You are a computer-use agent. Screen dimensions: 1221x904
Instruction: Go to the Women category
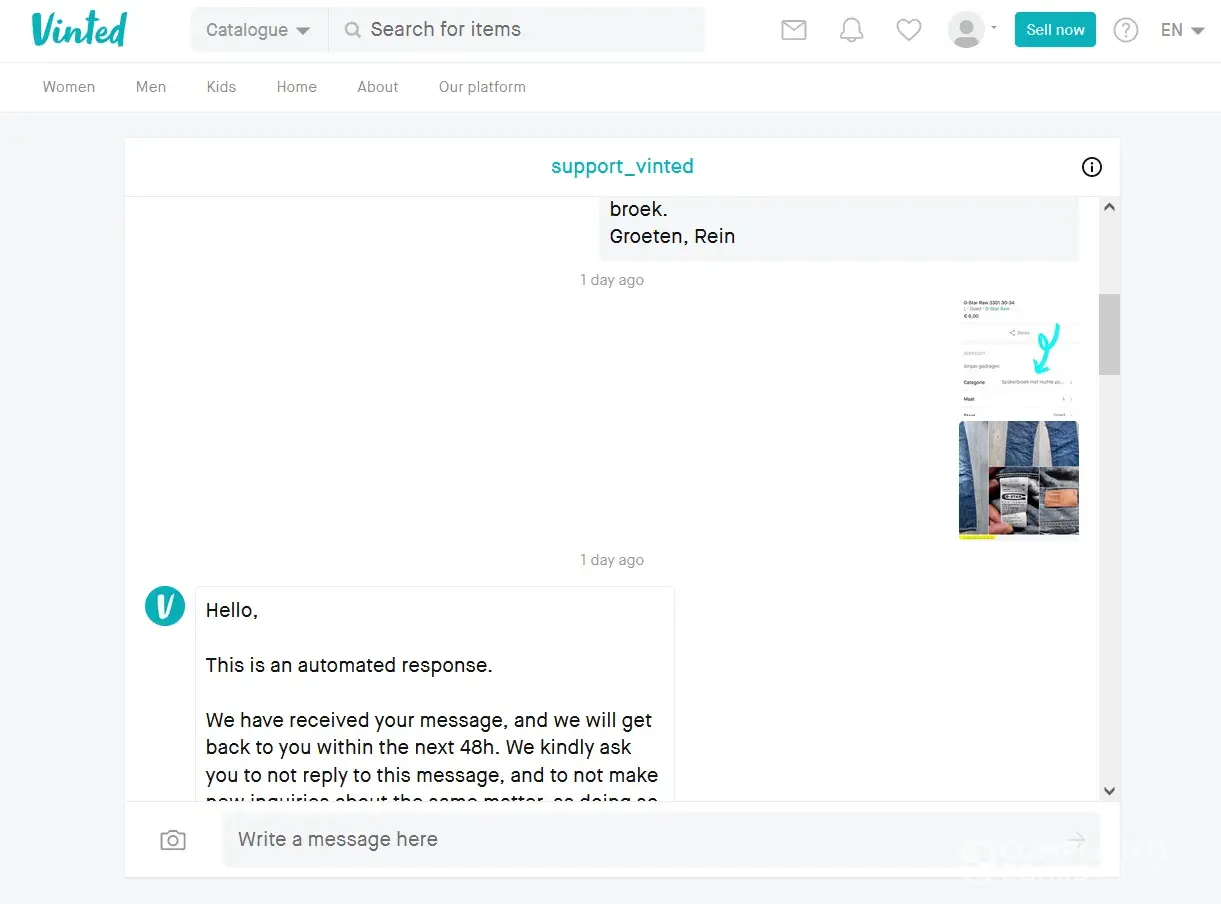coord(69,87)
